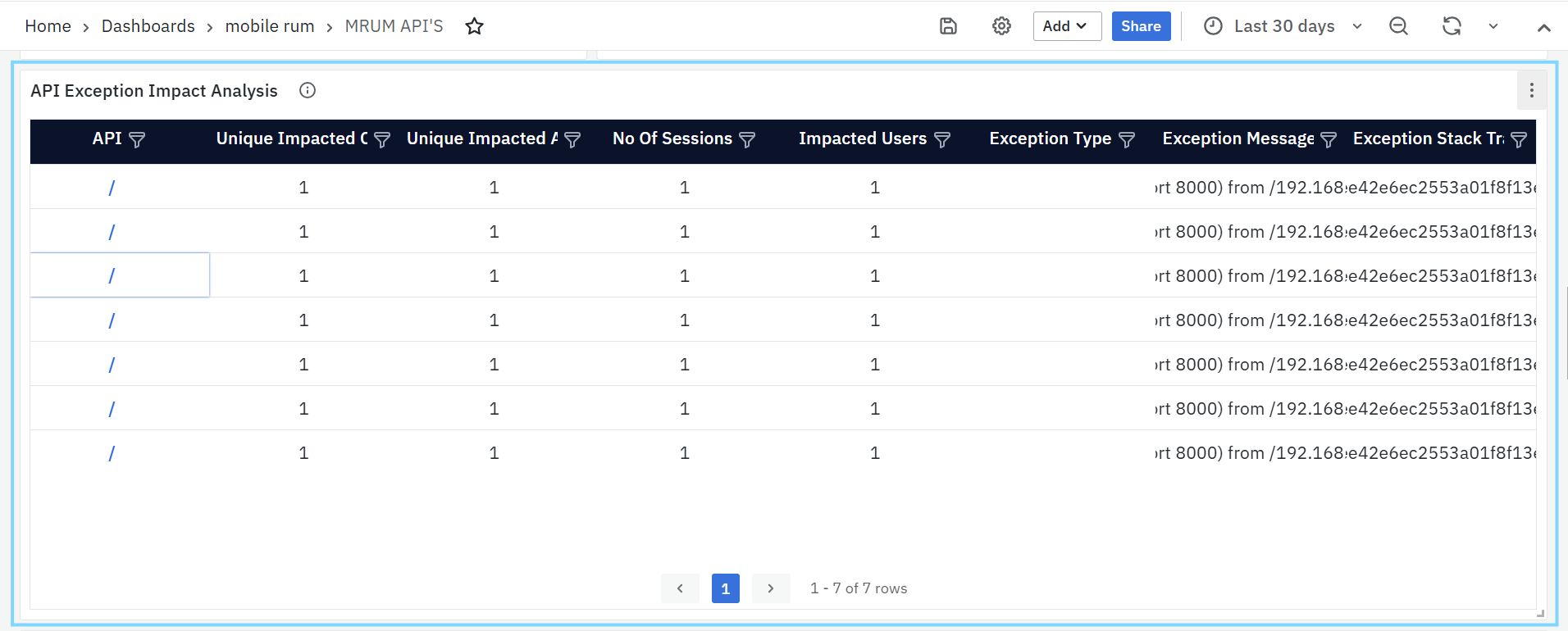
Task: Expand the Add dropdown
Action: [x=1066, y=26]
